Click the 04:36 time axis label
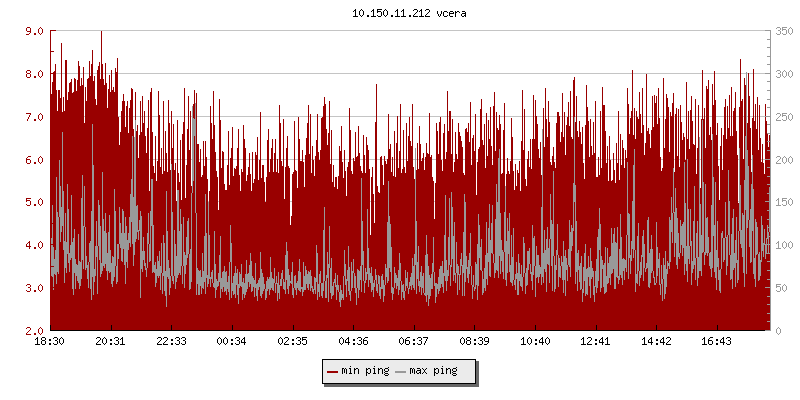 [353, 342]
